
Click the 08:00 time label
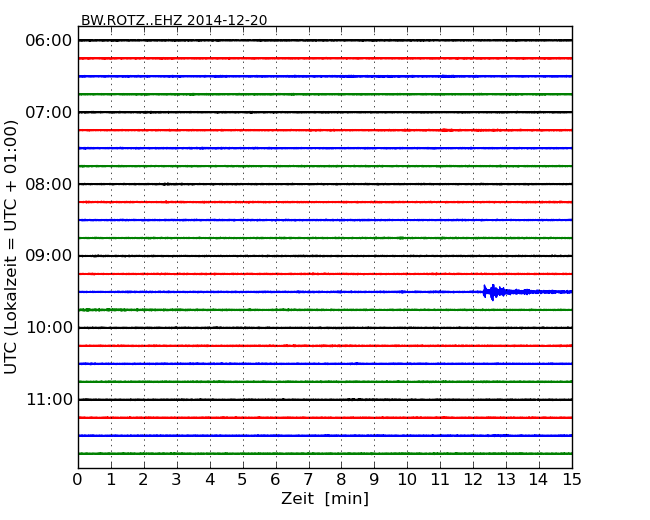(x=49, y=184)
